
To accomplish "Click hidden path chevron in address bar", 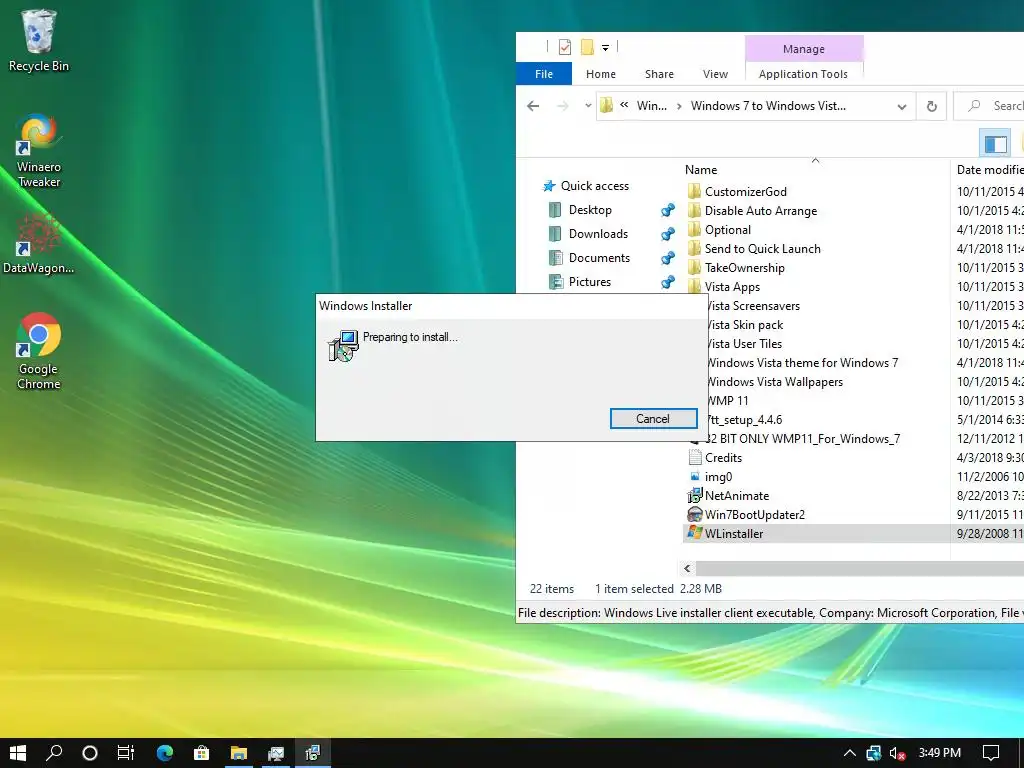I will [x=624, y=105].
